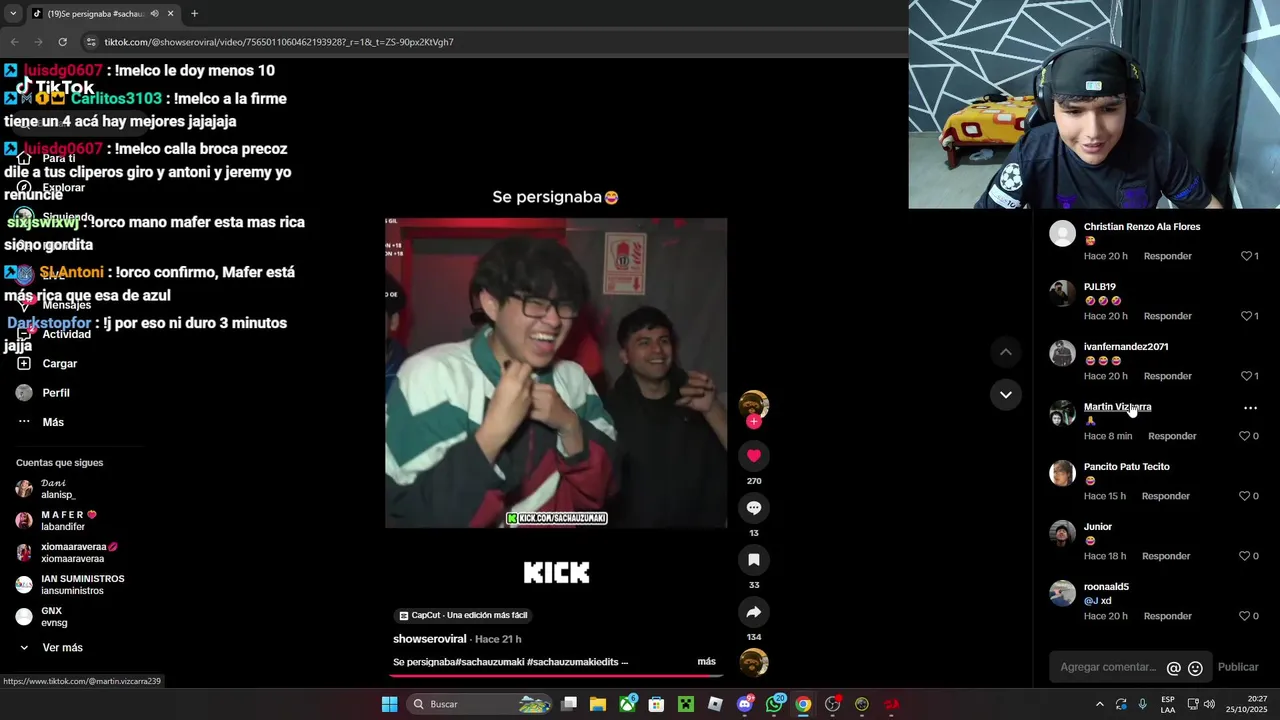
Task: Like the video with the heart icon
Action: point(754,456)
